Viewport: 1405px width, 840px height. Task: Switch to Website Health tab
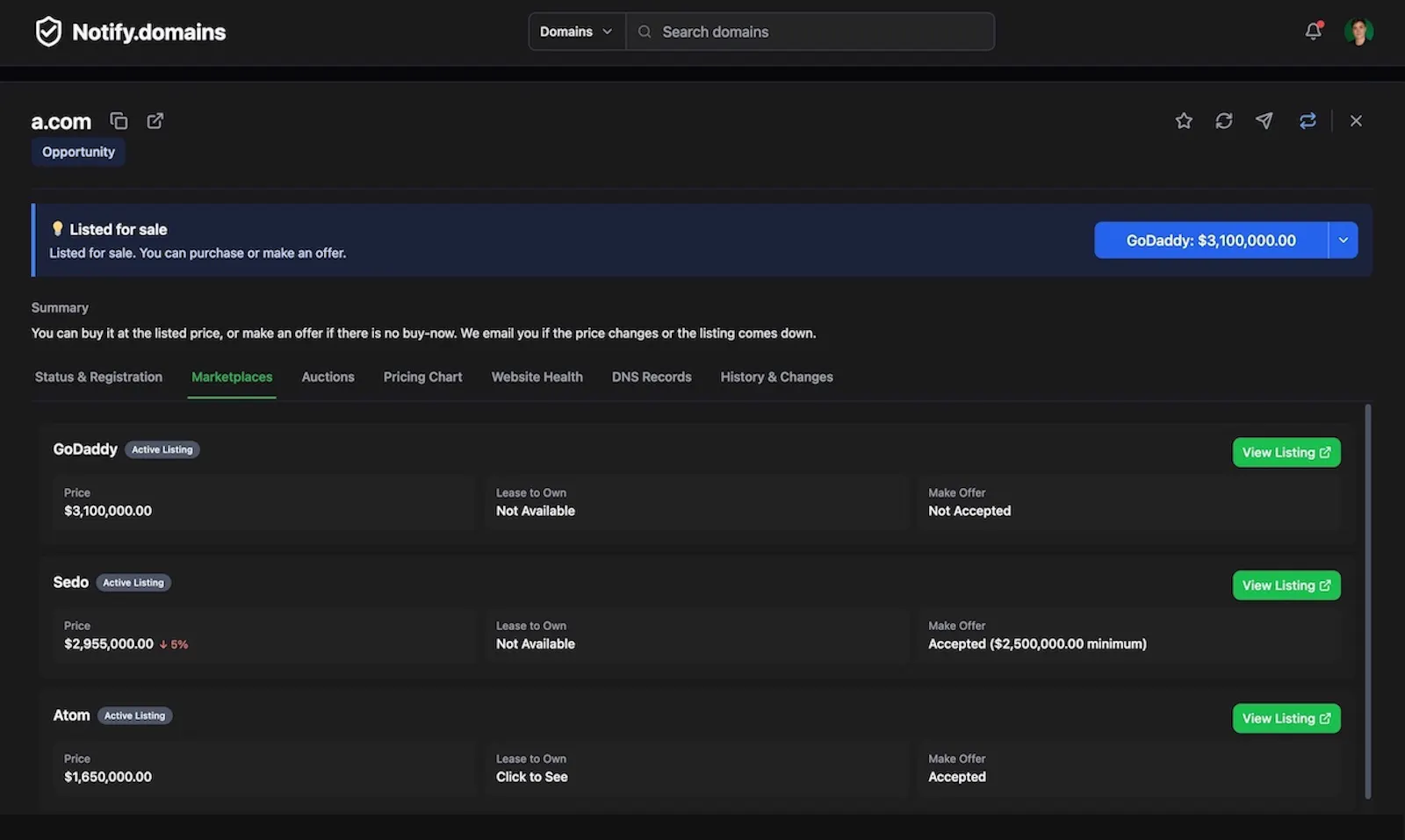pos(537,377)
